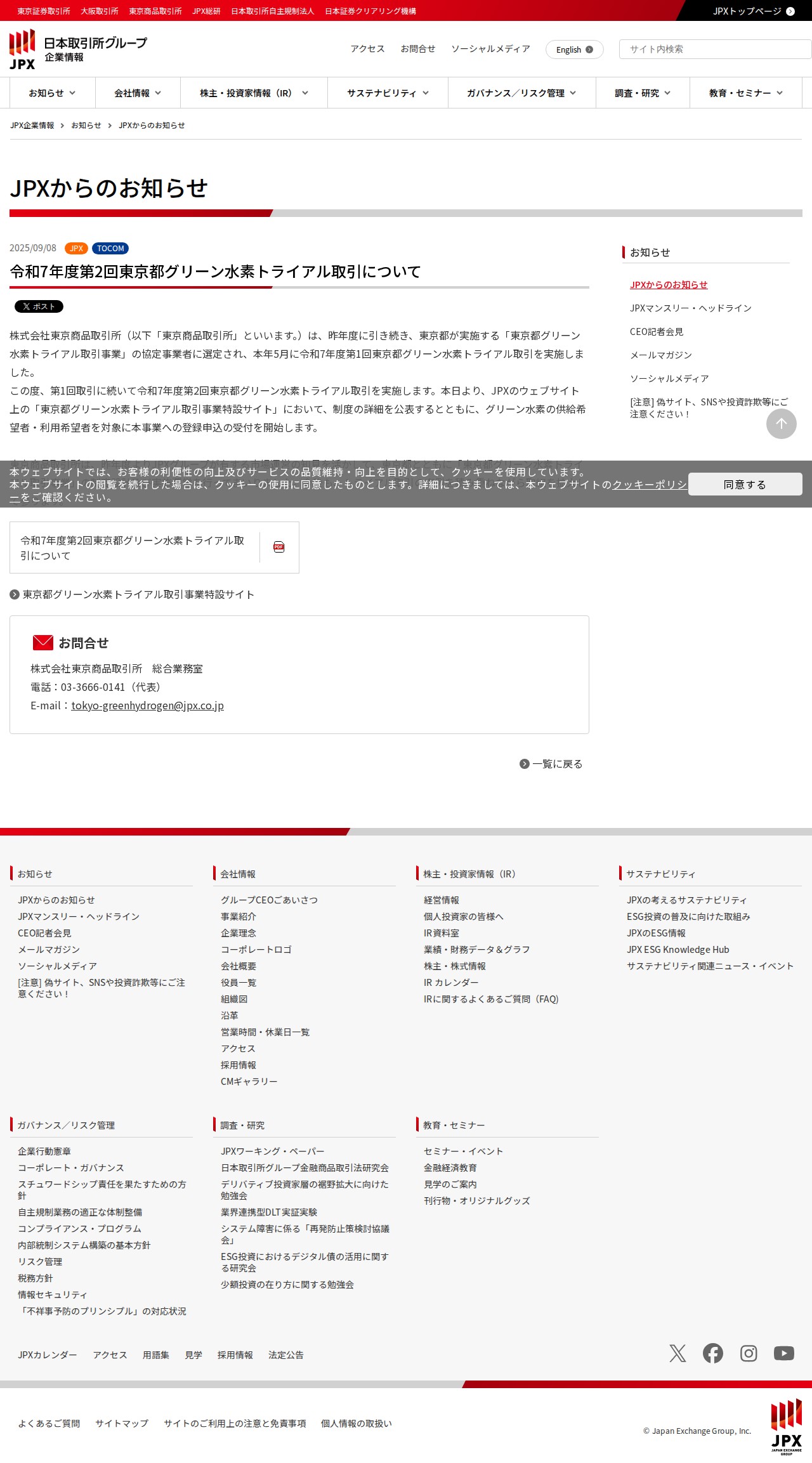
Task: Open the PDF icon for the trial notice
Action: point(278,547)
